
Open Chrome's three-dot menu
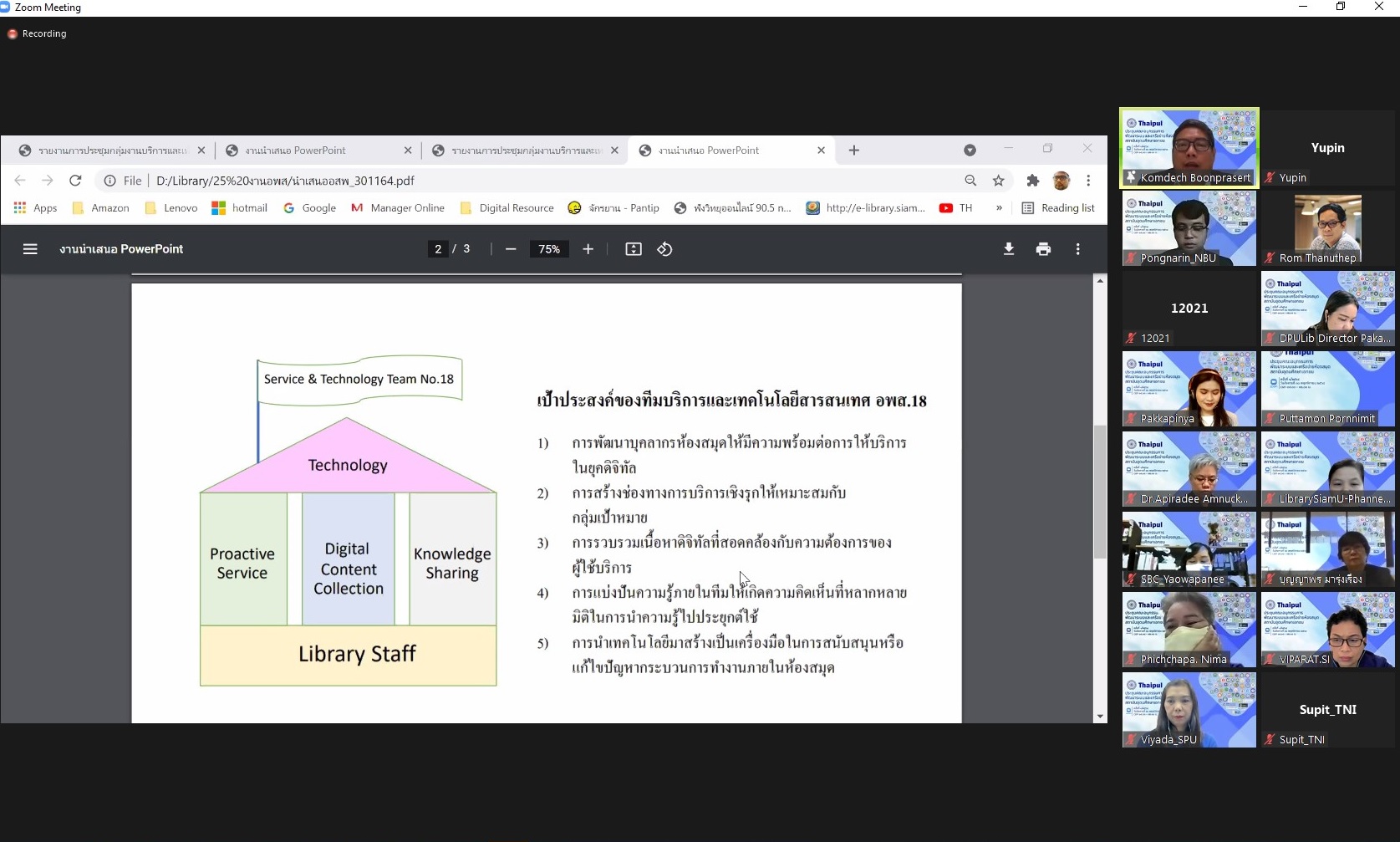pyautogui.click(x=1088, y=181)
